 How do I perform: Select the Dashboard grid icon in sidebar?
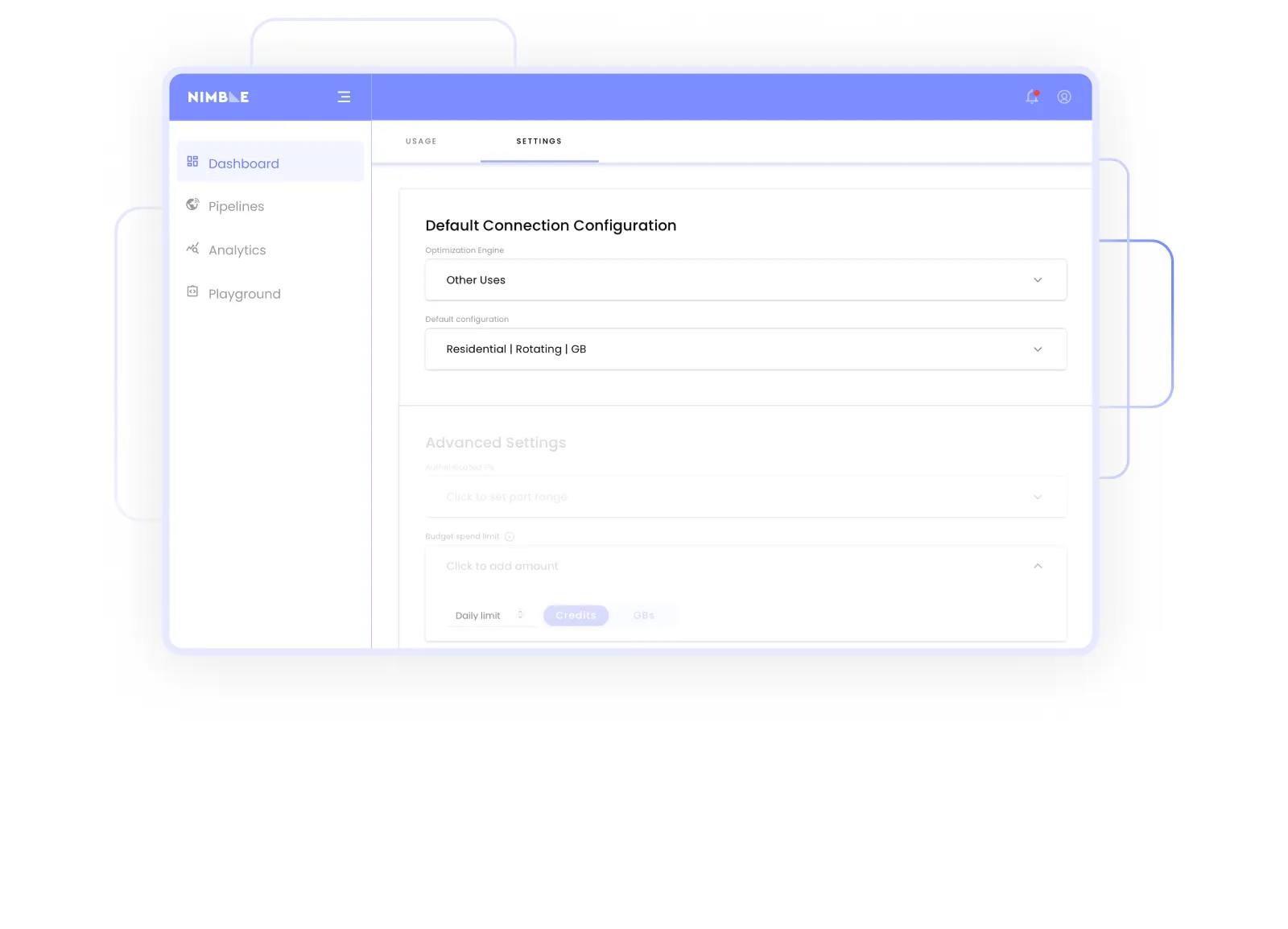click(x=192, y=161)
